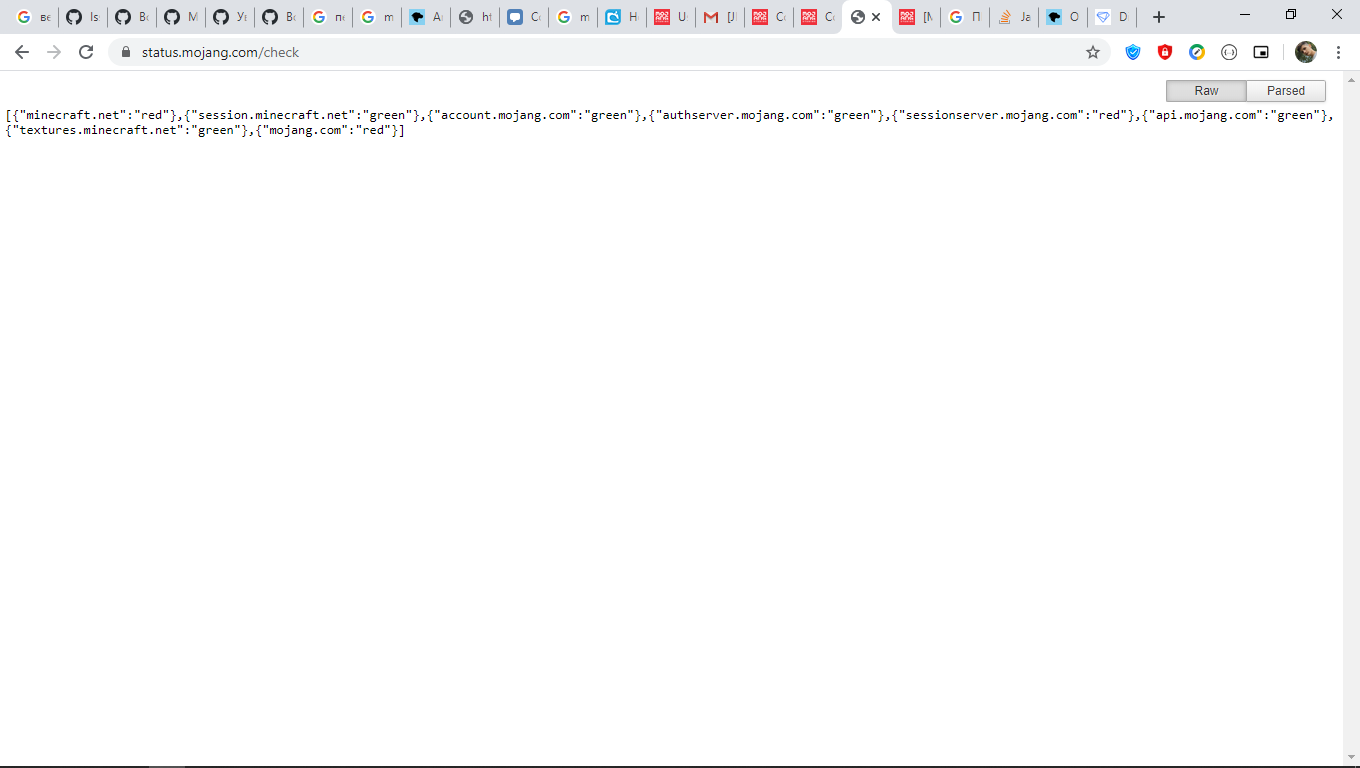Screen dimensions: 1360x768
Task: Click the "api.mojang.com" entry
Action: (1236, 115)
